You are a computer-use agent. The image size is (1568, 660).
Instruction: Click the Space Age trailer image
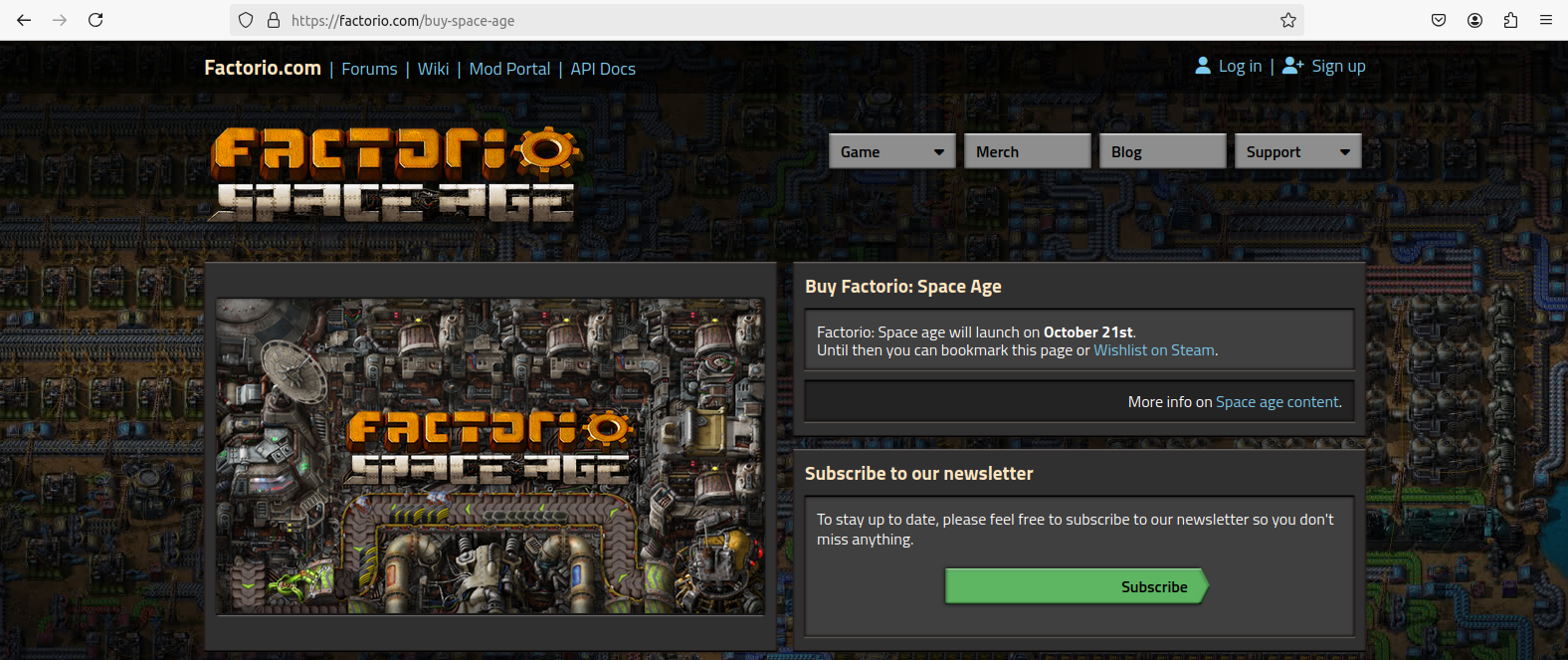490,456
